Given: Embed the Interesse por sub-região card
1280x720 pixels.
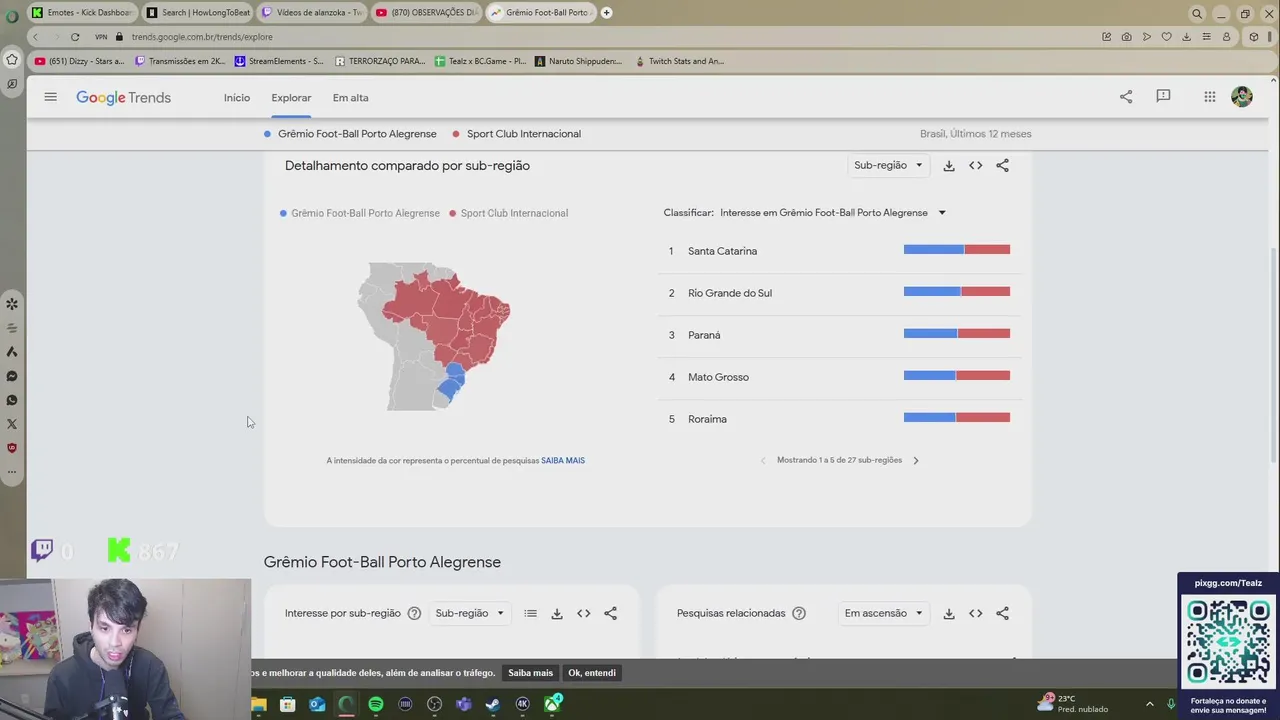Looking at the screenshot, I should point(583,613).
